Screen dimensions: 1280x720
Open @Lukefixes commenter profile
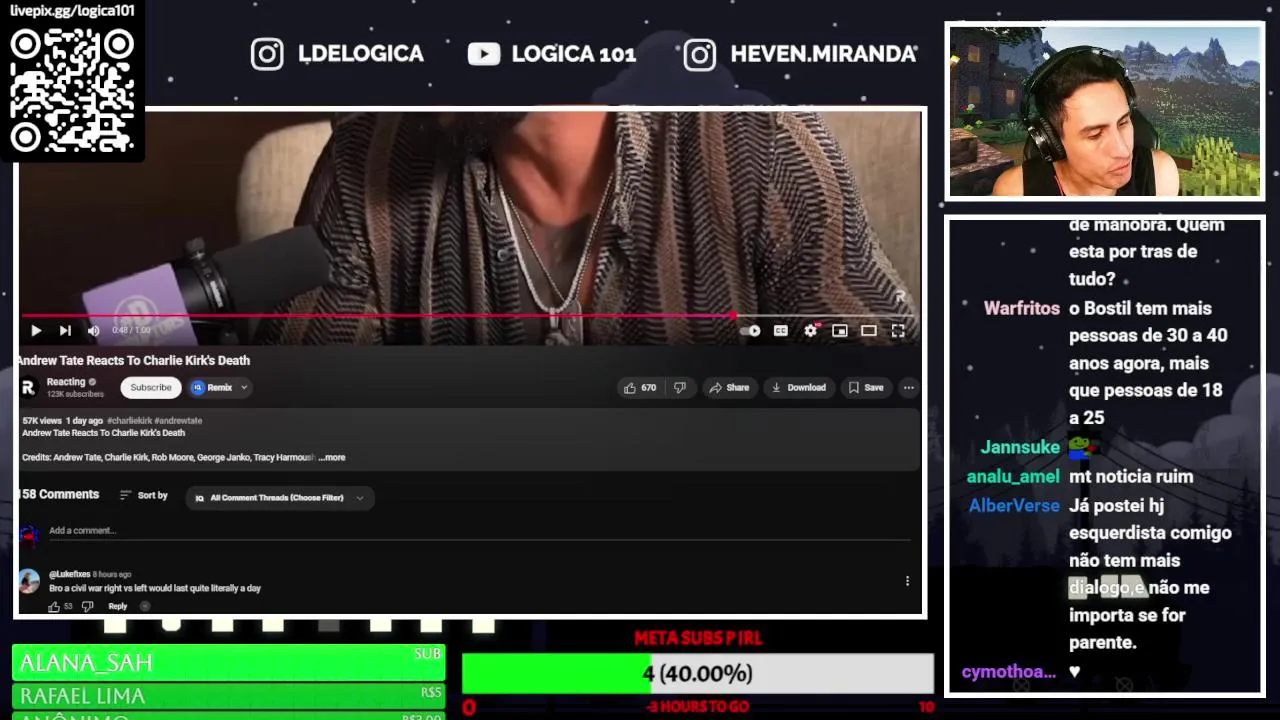69,575
